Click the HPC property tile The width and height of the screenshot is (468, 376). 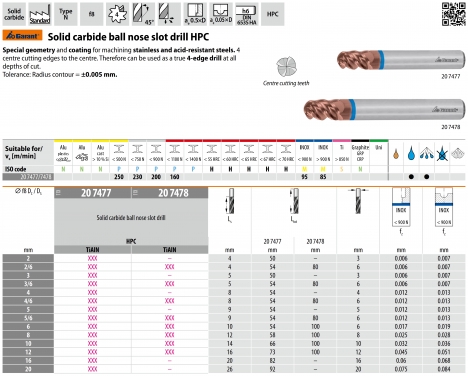[272, 14]
